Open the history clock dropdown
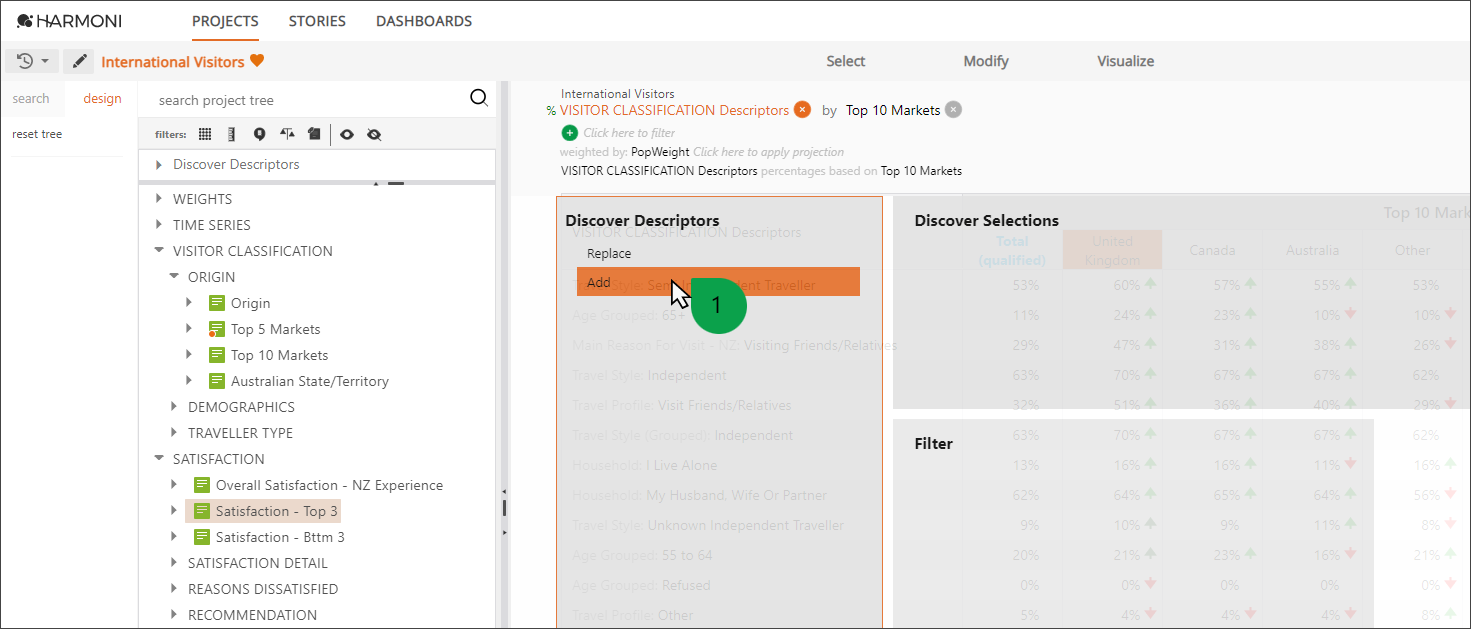 coord(32,61)
